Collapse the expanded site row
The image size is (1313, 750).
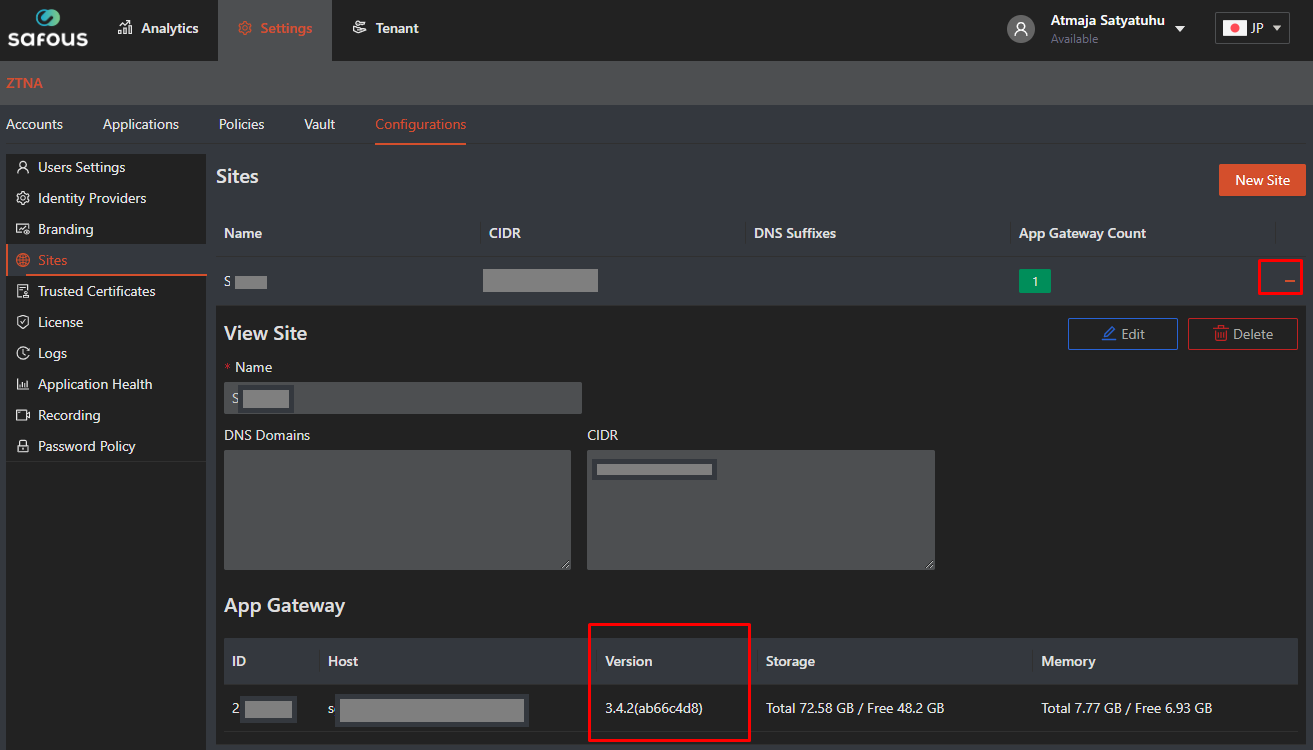(x=1289, y=282)
